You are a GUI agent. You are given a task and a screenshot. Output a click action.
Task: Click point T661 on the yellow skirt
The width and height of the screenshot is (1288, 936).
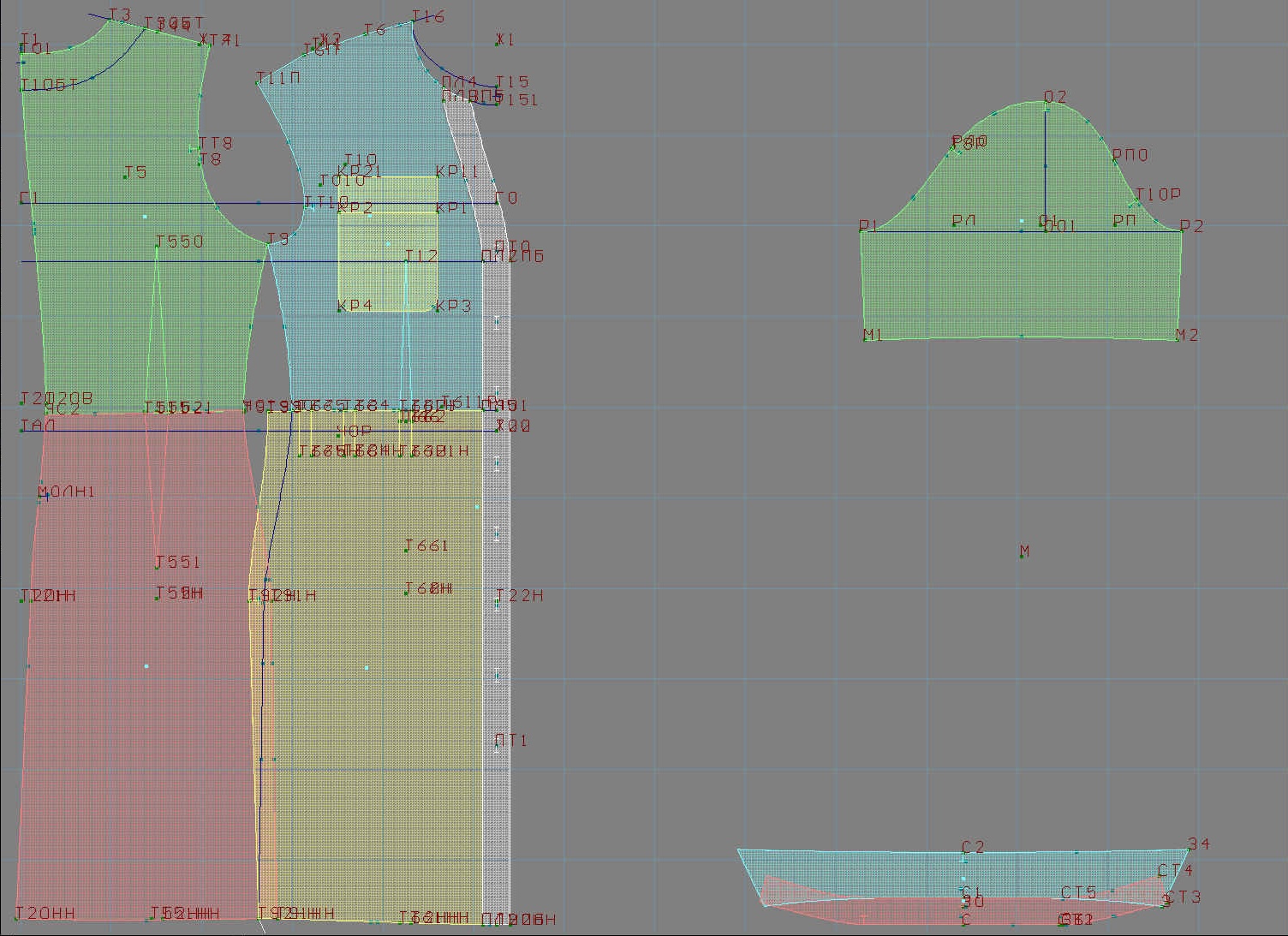406,550
